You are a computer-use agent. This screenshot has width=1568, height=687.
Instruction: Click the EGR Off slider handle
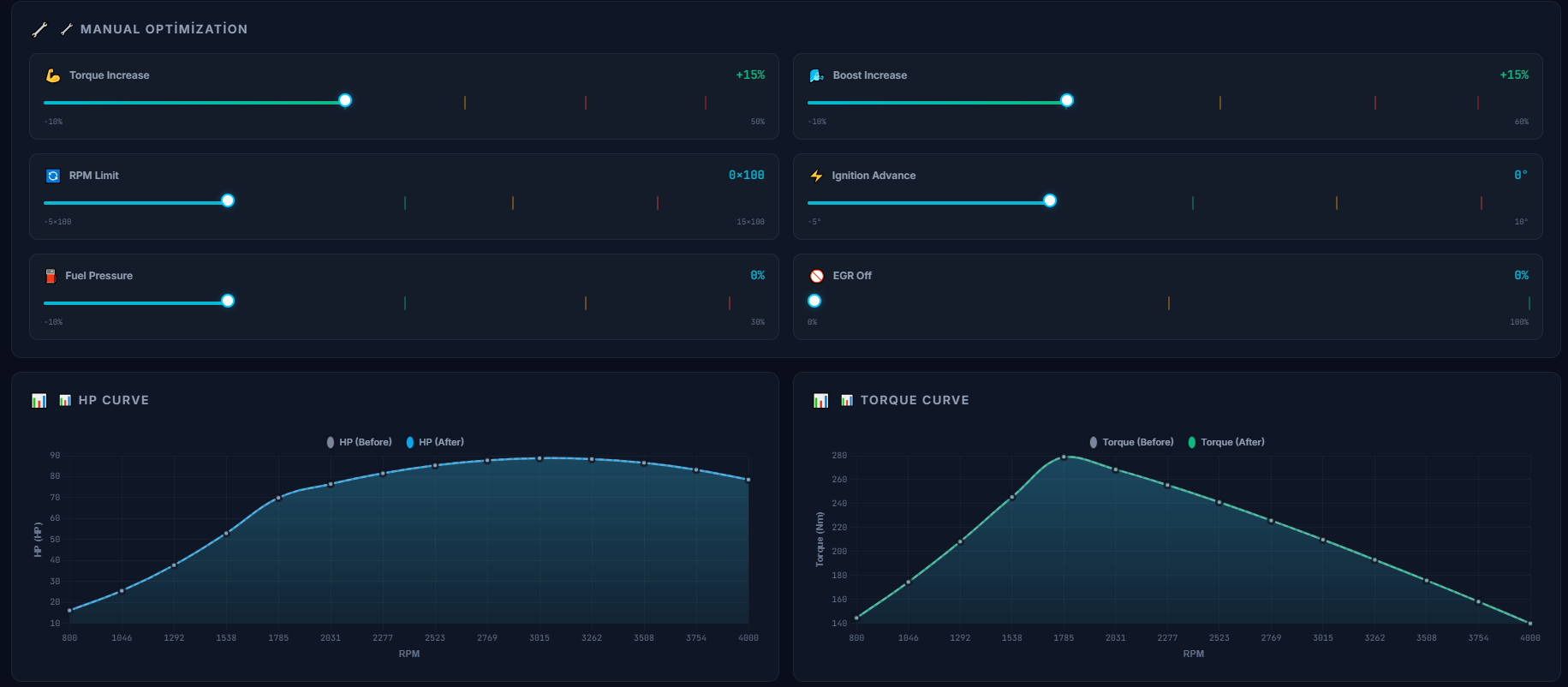pos(814,301)
